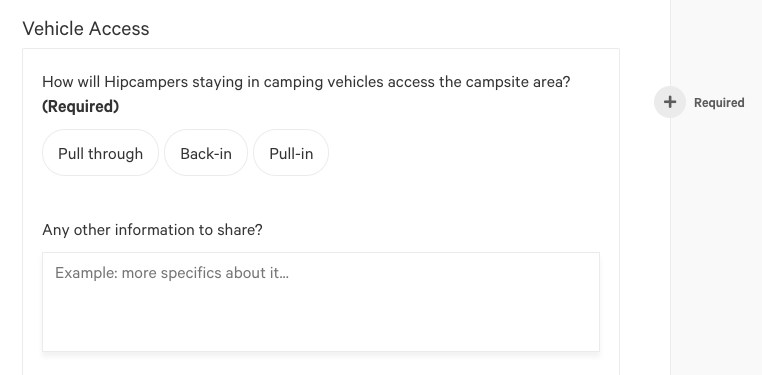Click the plus icon beside Required
Viewport: 762px width, 375px height.
click(670, 102)
